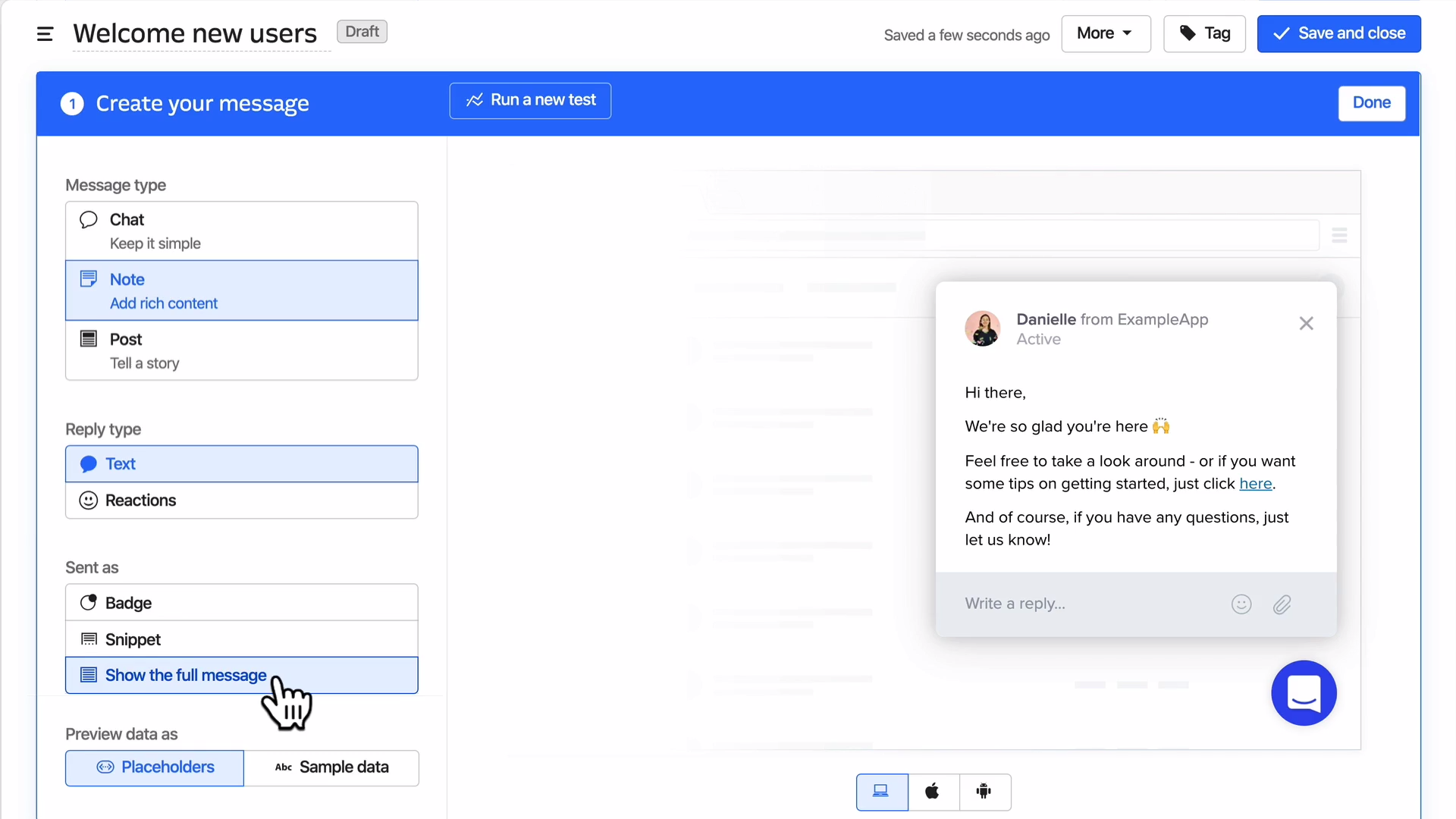Set sent as Badge
Image resolution: width=1456 pixels, height=819 pixels.
(241, 603)
